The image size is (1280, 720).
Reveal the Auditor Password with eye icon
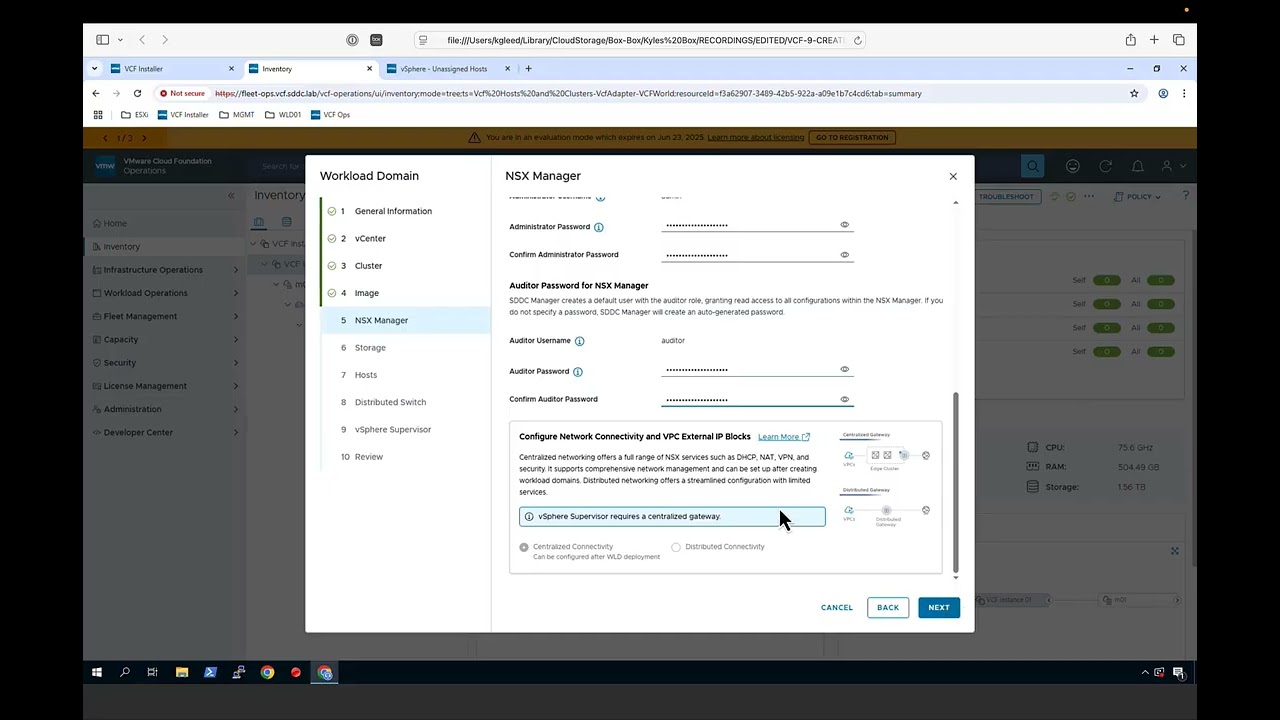pyautogui.click(x=844, y=370)
